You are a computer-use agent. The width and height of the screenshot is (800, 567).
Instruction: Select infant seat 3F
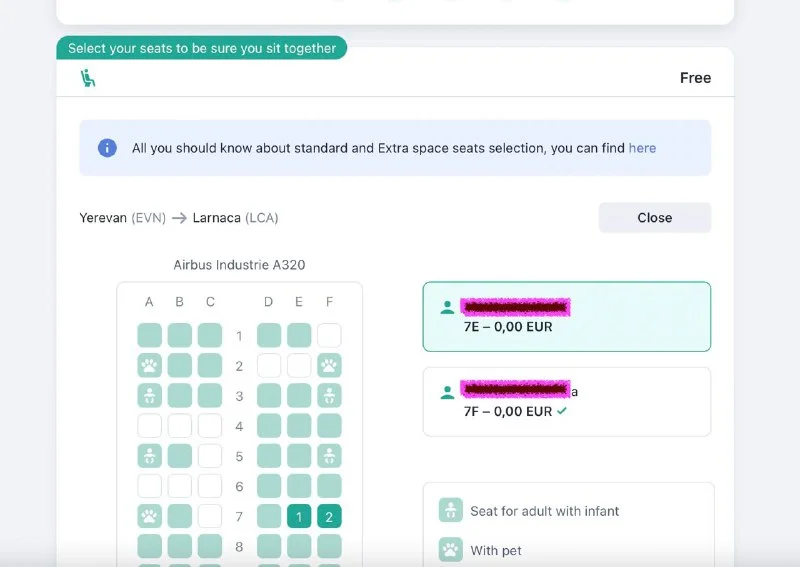click(329, 396)
